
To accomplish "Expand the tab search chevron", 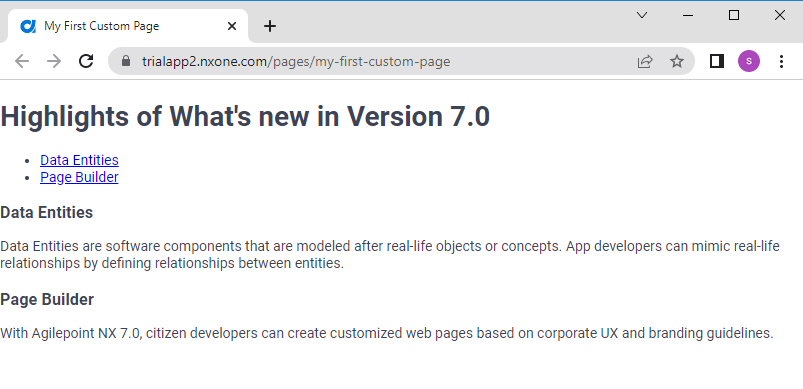I will click(642, 15).
